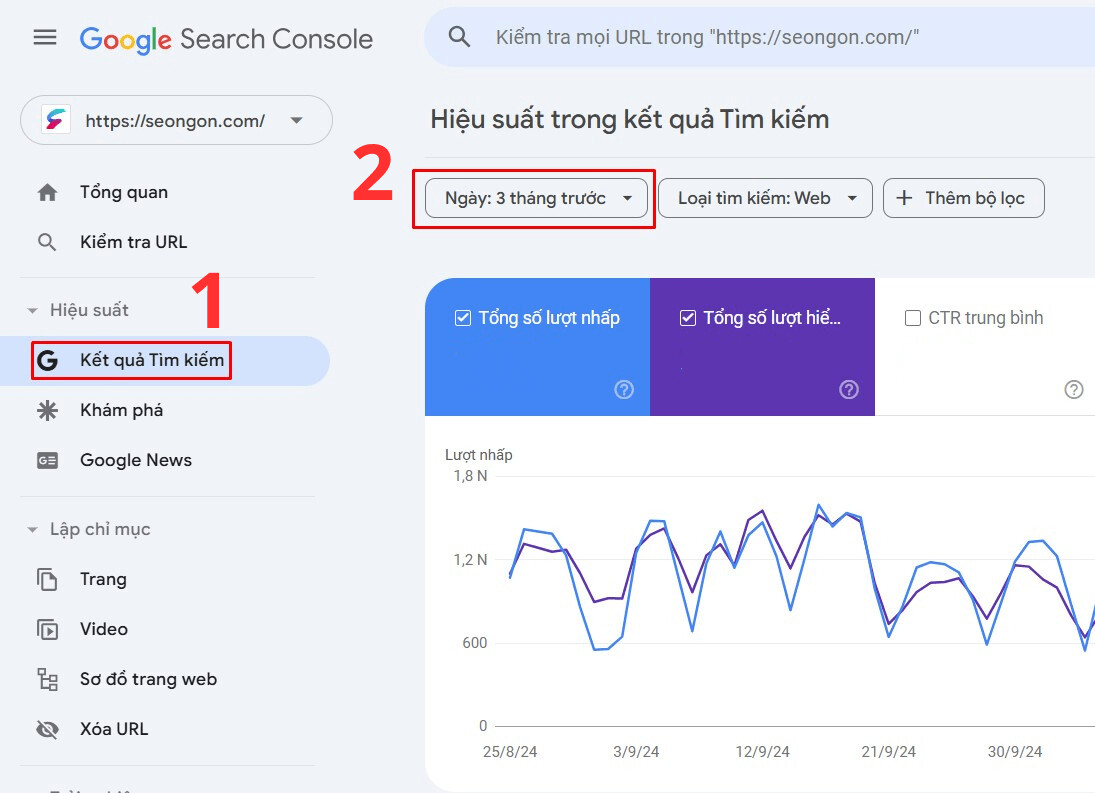1095x793 pixels.
Task: Click Thêm bộ lọc button
Action: click(x=964, y=198)
